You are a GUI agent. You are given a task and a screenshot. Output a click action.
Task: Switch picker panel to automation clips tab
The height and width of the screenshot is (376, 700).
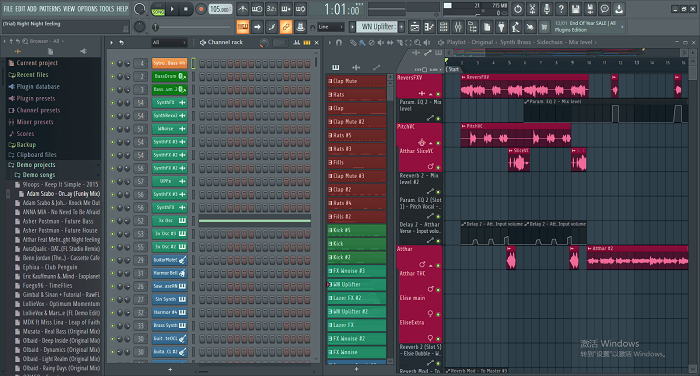click(x=377, y=67)
